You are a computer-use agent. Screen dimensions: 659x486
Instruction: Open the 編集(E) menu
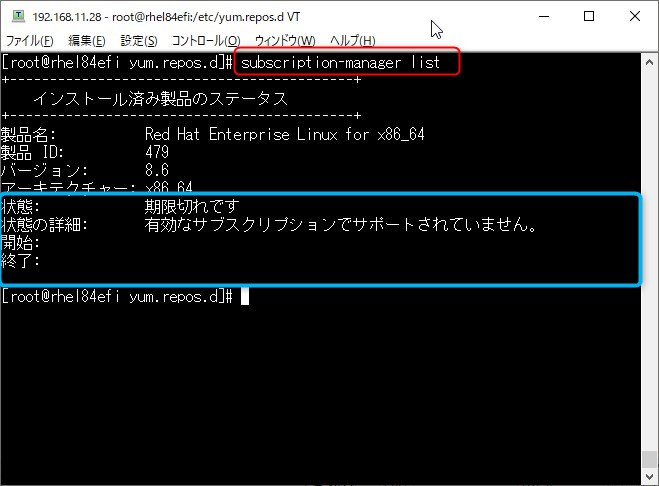coord(87,40)
